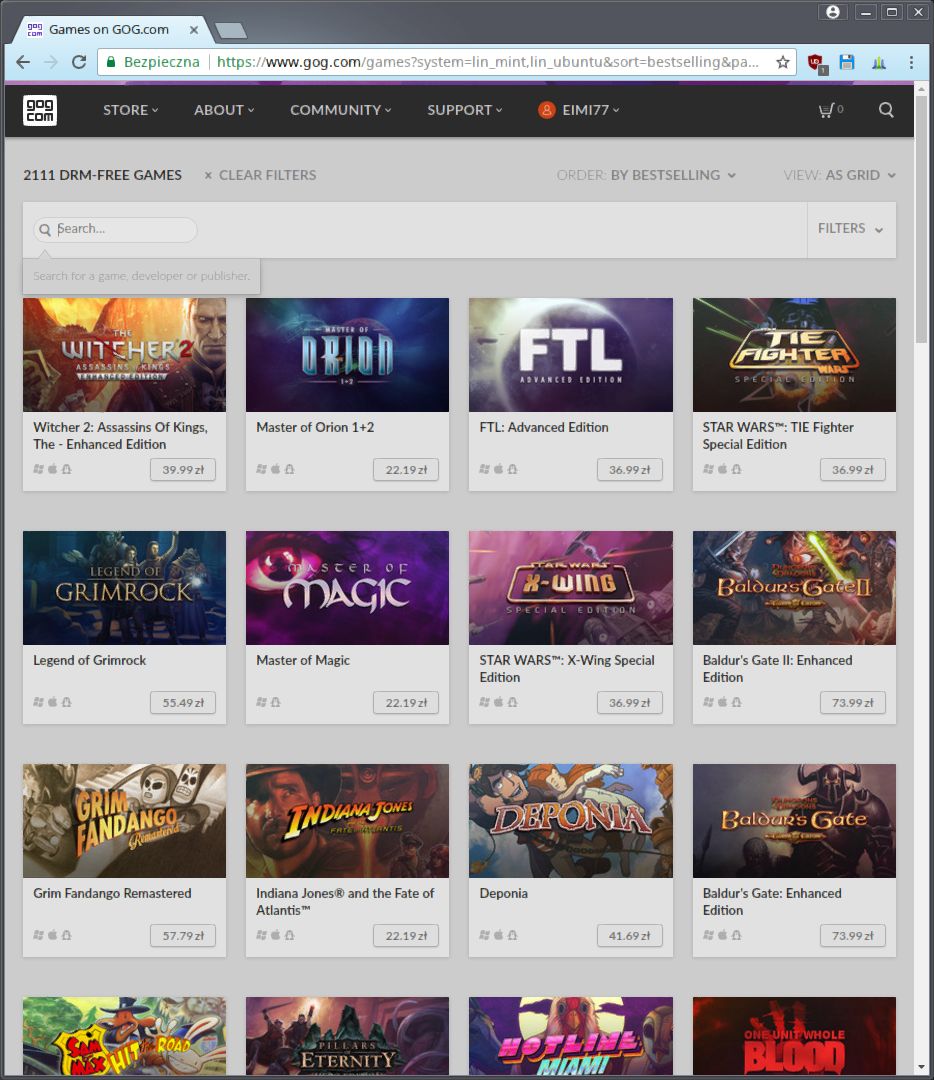The width and height of the screenshot is (934, 1080).
Task: Open the Blood cover image
Action: coord(794,1036)
